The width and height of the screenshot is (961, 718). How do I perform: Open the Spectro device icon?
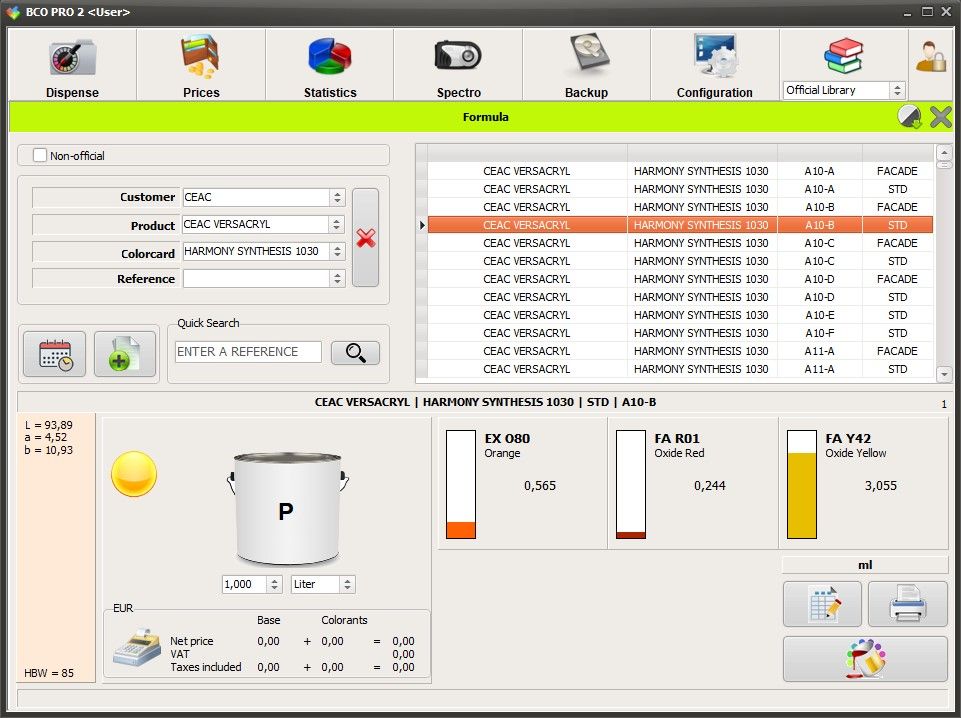(x=458, y=56)
